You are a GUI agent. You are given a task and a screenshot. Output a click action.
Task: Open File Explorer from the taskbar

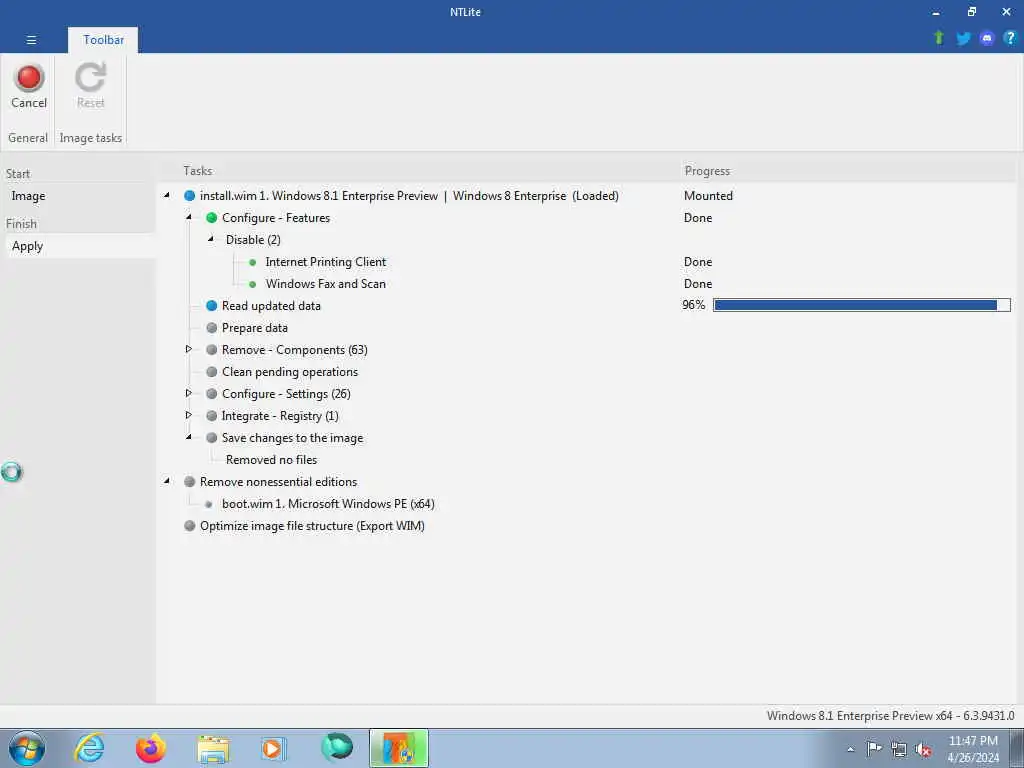[213, 749]
